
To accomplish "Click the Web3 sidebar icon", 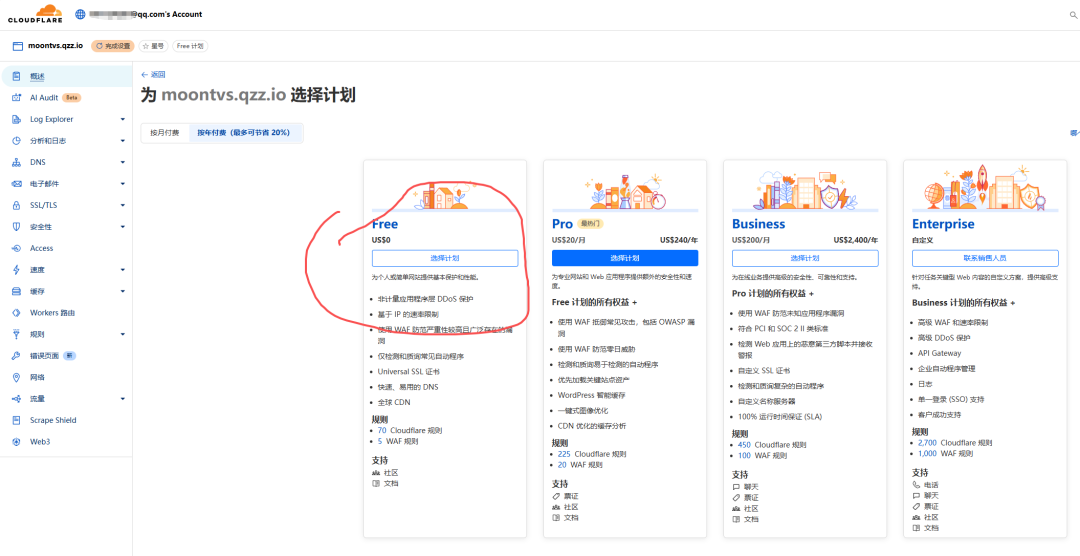I will 16,442.
